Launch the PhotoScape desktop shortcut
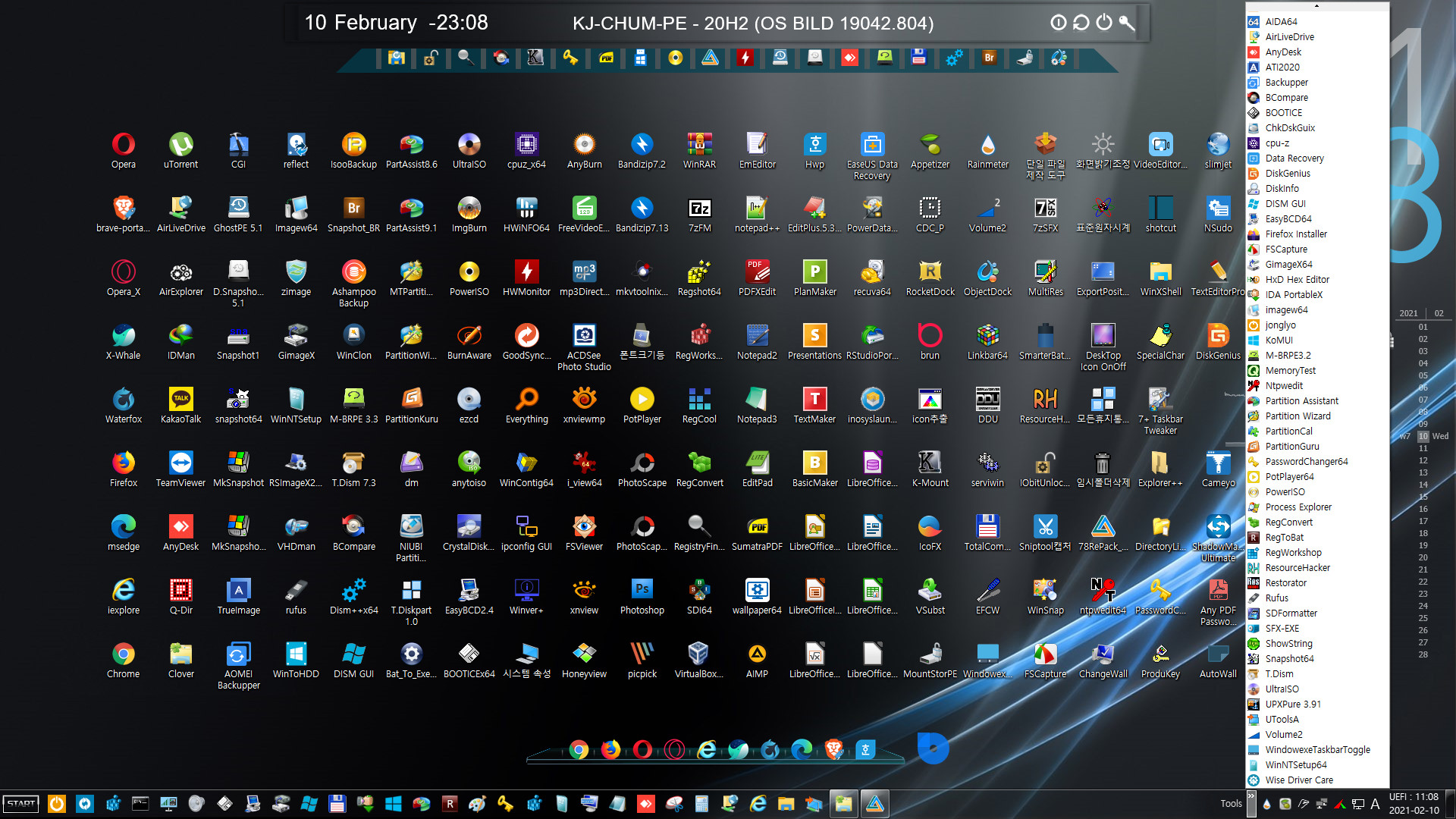 [x=642, y=469]
